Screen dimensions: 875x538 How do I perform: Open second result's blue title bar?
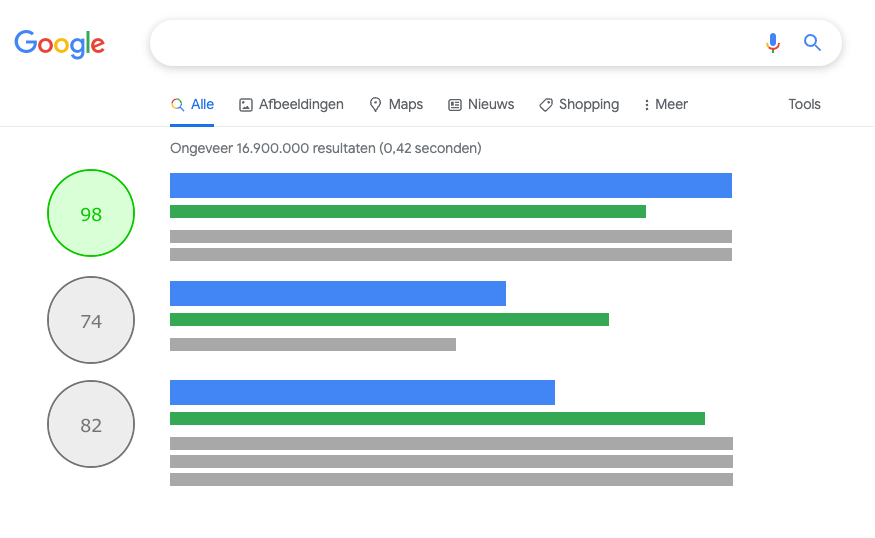click(x=338, y=294)
